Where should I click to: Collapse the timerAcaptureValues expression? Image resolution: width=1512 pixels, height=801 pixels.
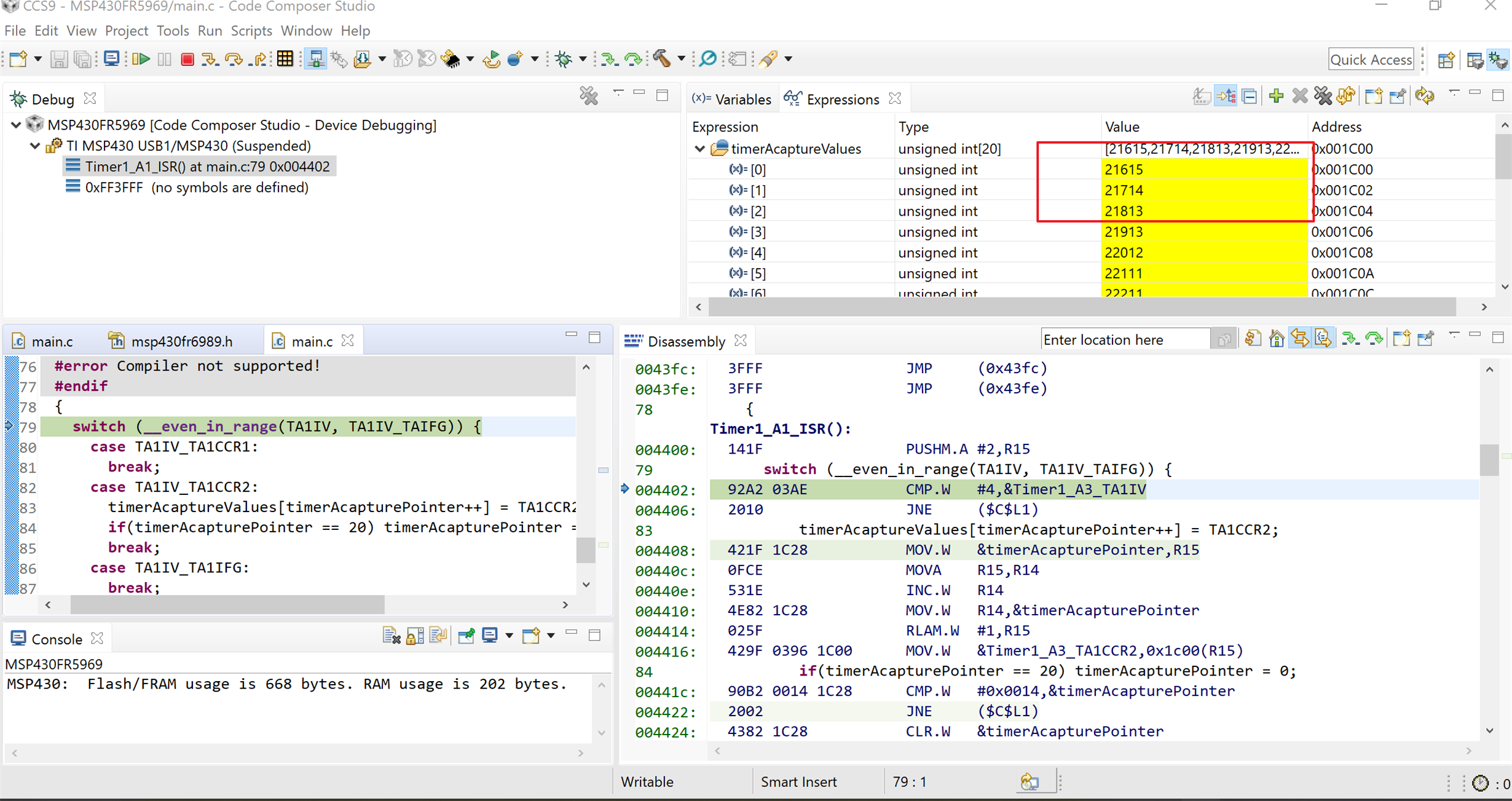click(700, 149)
